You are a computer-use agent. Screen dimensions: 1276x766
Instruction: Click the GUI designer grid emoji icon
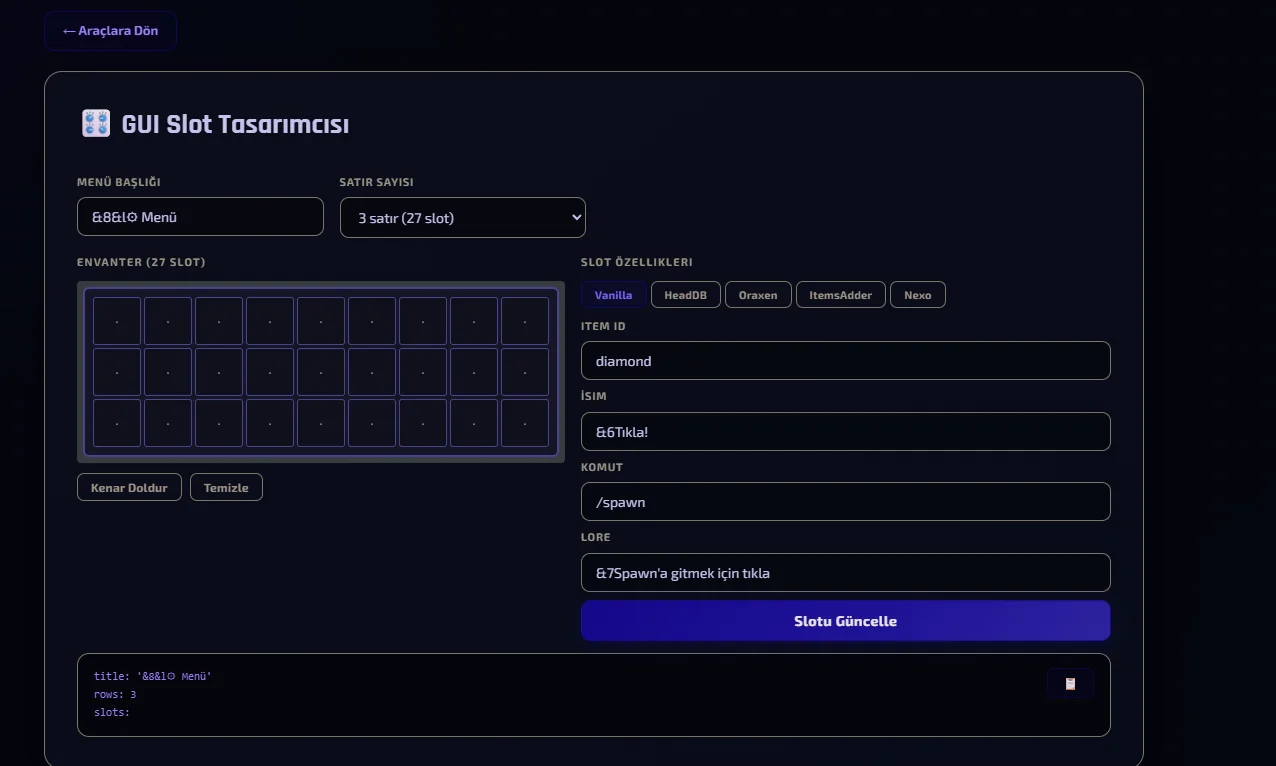(95, 124)
